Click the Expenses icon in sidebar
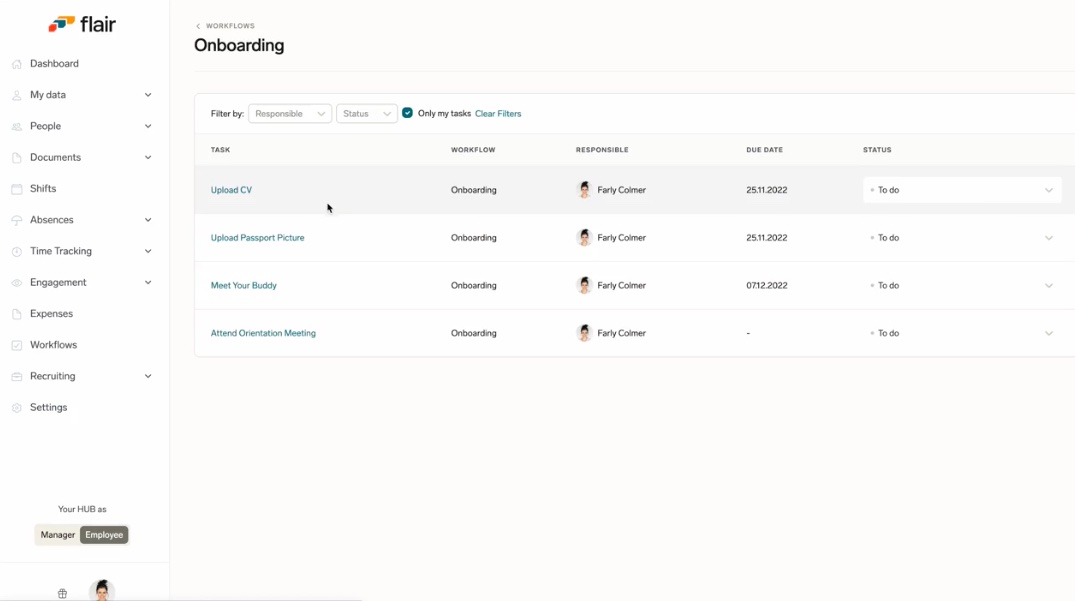1075x601 pixels. pyautogui.click(x=17, y=314)
